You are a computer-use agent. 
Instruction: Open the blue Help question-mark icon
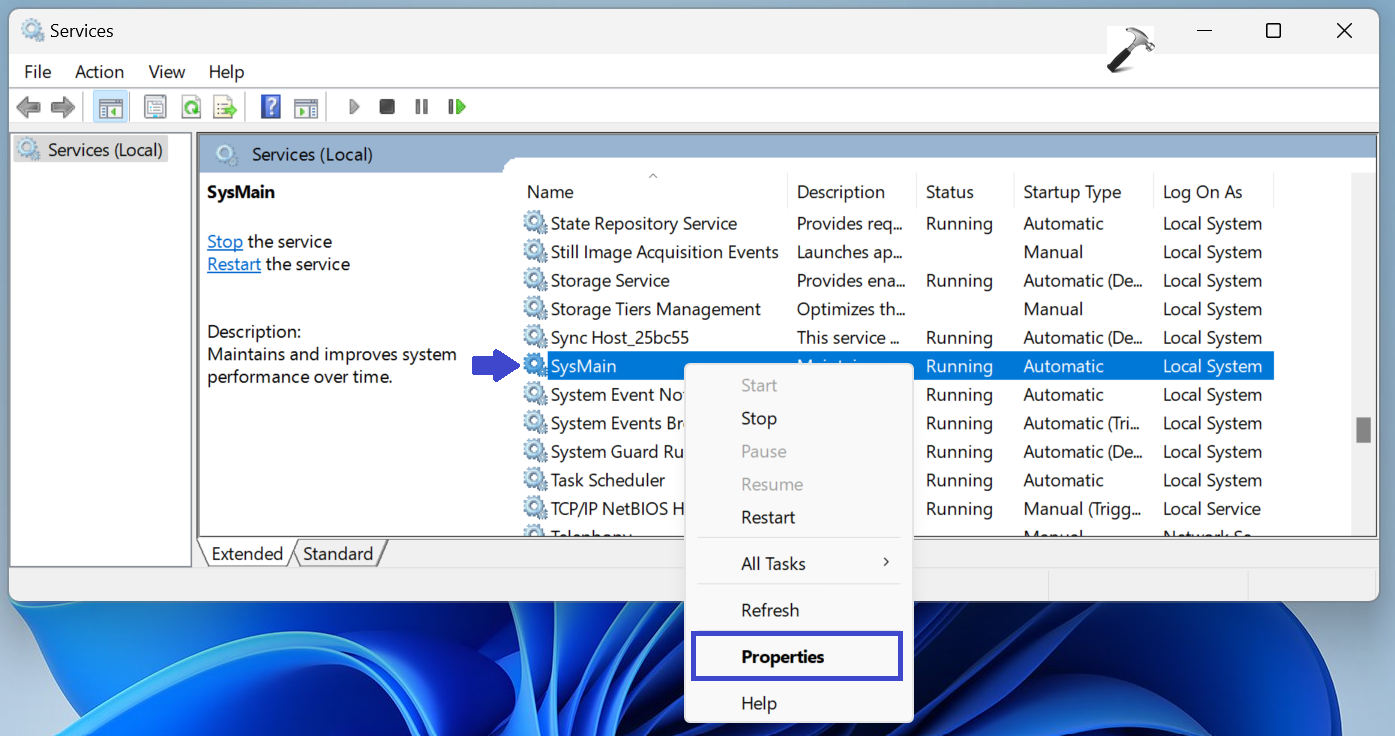270,107
